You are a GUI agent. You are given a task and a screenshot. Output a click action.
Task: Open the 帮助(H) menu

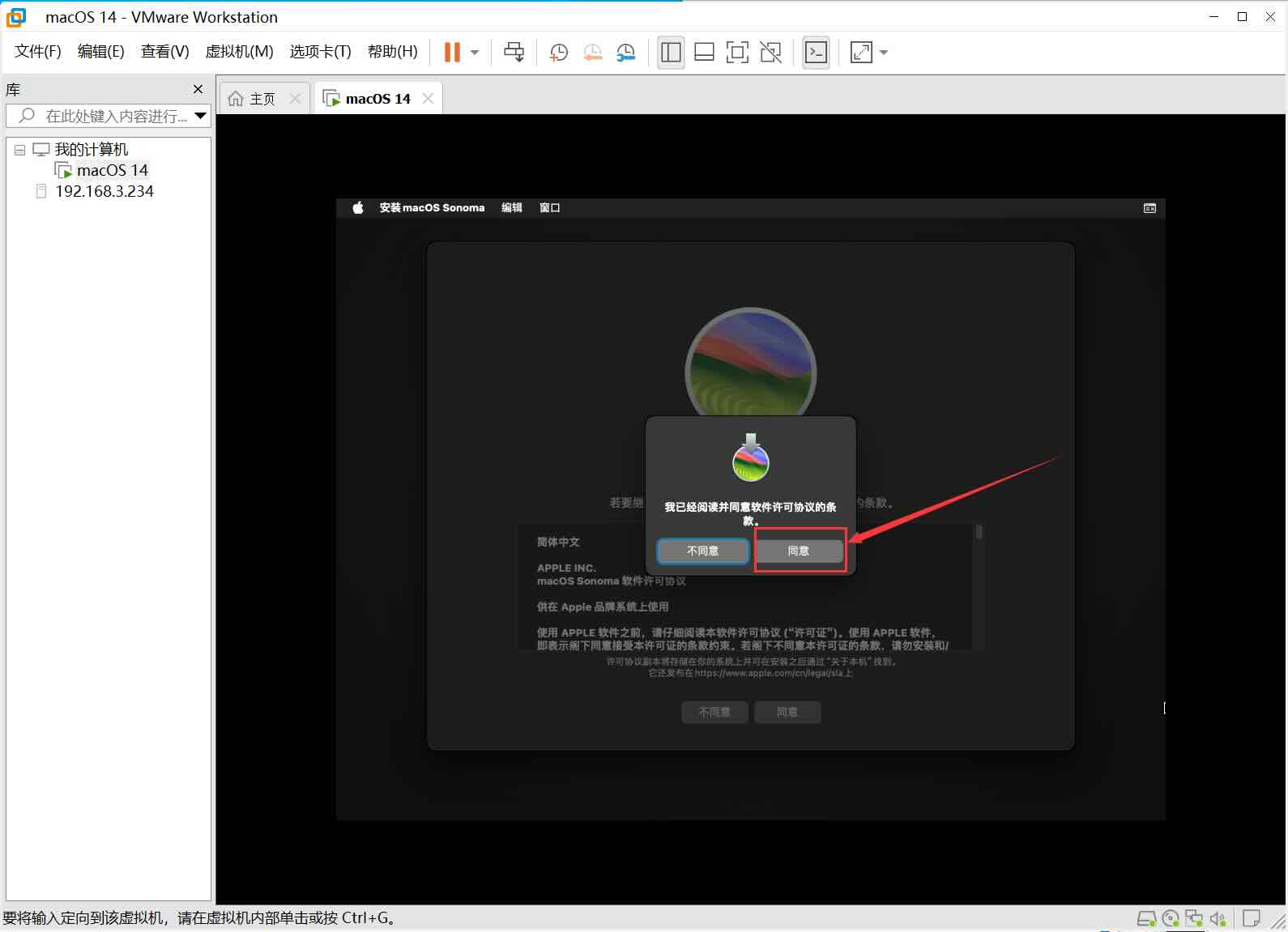point(392,52)
